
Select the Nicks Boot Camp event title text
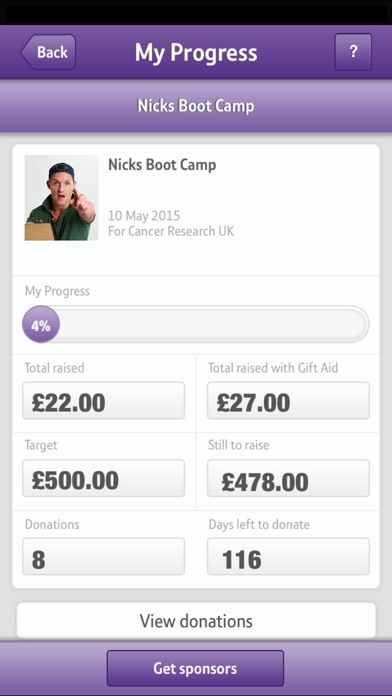pos(162,165)
